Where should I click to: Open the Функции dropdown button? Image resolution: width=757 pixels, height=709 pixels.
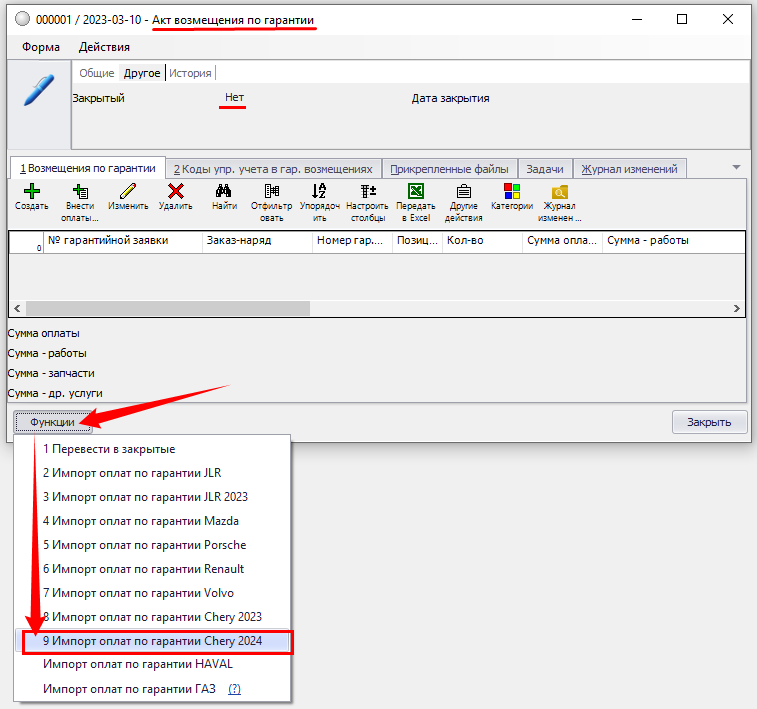53,422
